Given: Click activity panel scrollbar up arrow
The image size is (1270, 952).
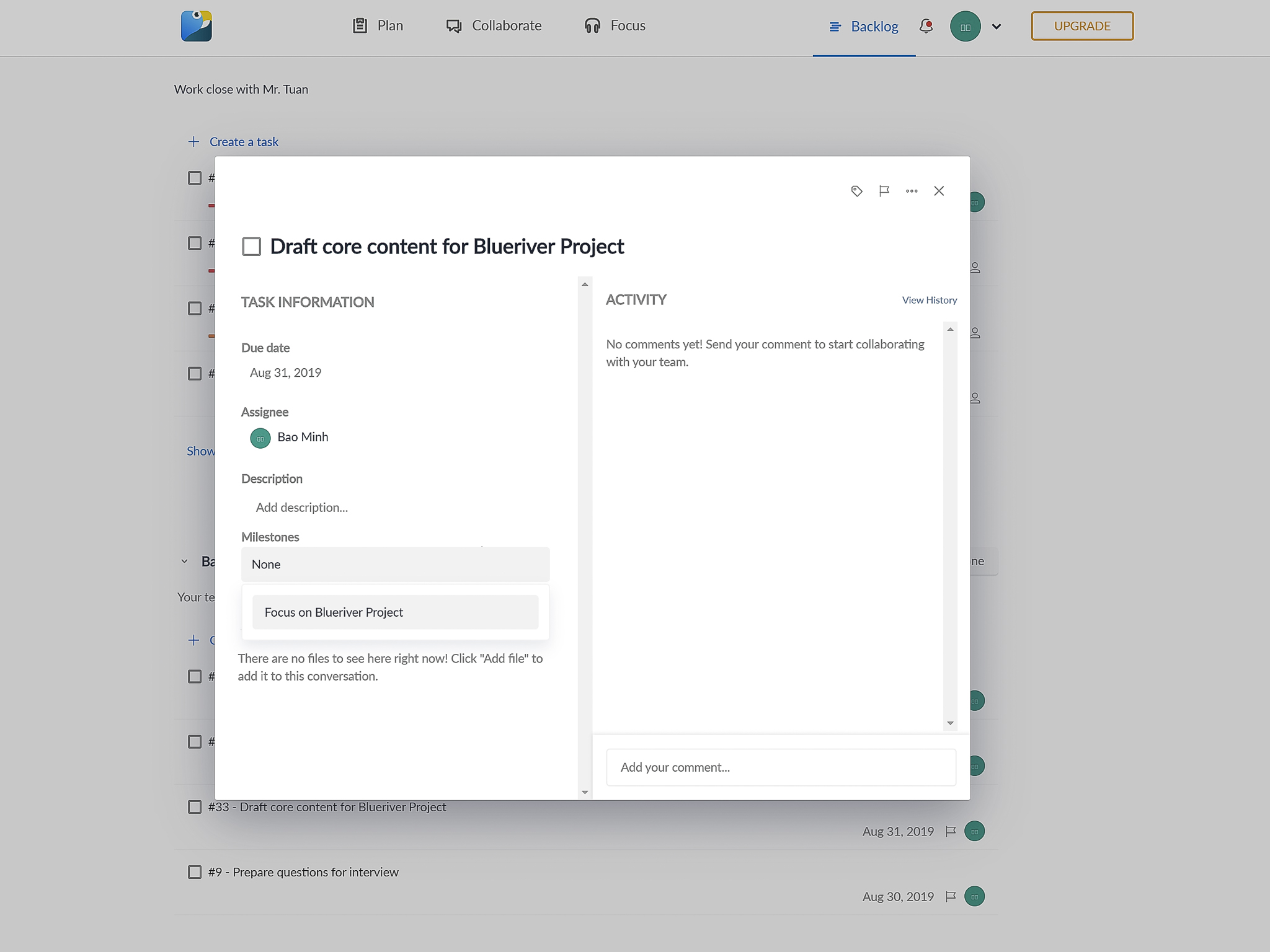Looking at the screenshot, I should tap(950, 329).
